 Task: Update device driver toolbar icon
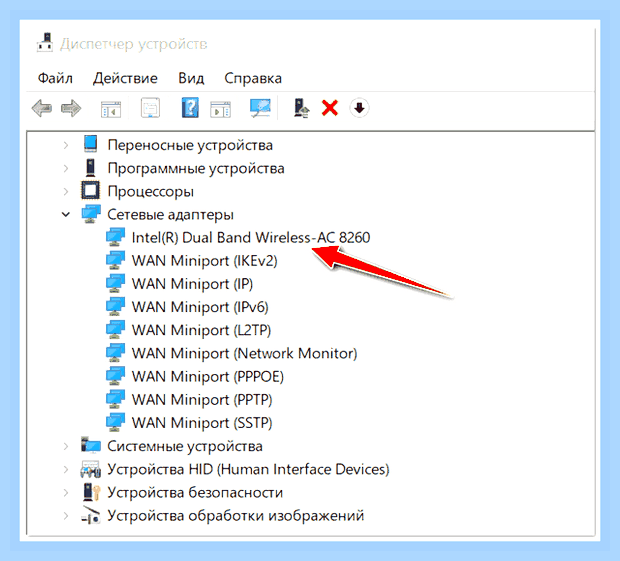pos(301,108)
